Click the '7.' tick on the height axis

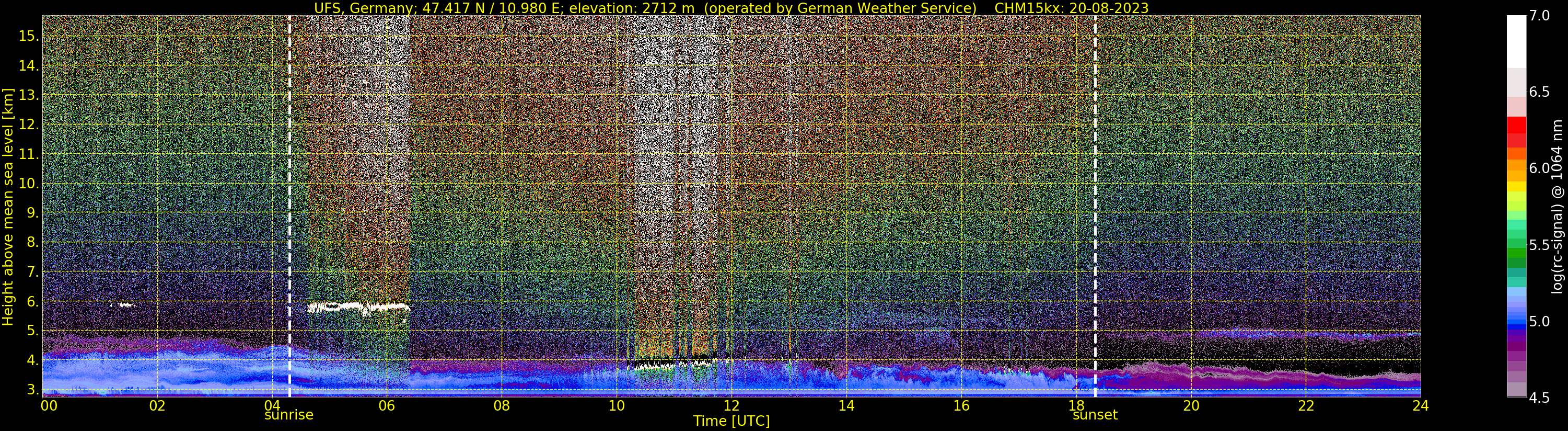[32, 272]
